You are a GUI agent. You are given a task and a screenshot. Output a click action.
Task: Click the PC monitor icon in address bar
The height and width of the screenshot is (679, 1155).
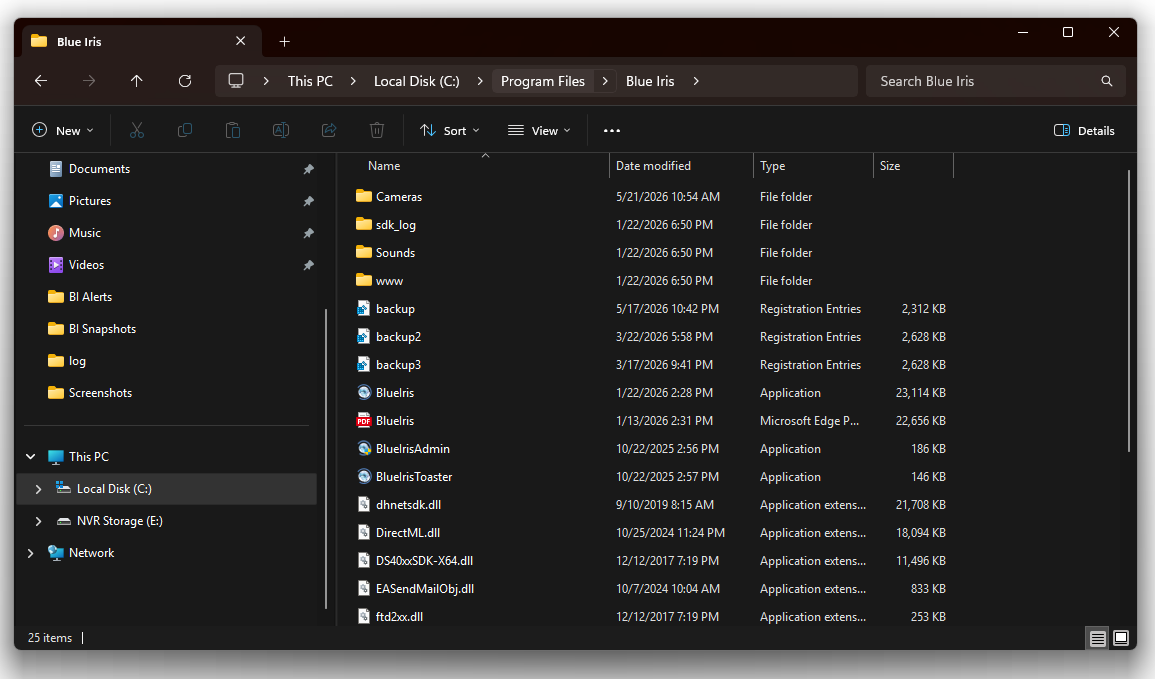click(x=236, y=81)
